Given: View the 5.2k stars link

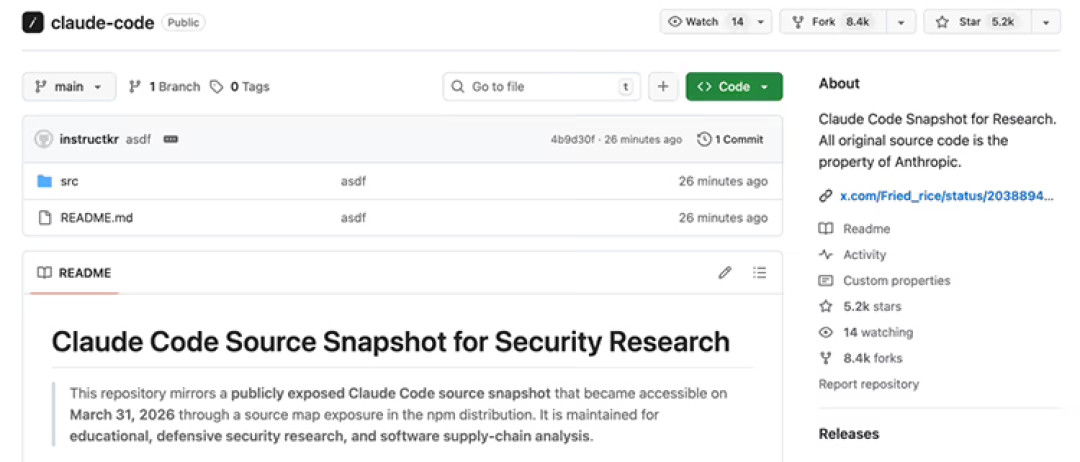Looking at the screenshot, I should (x=872, y=306).
